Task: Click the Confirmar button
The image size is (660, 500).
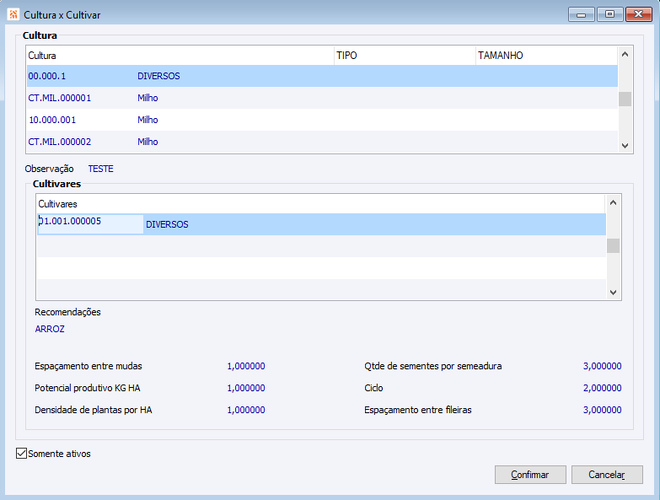Action: click(x=530, y=474)
